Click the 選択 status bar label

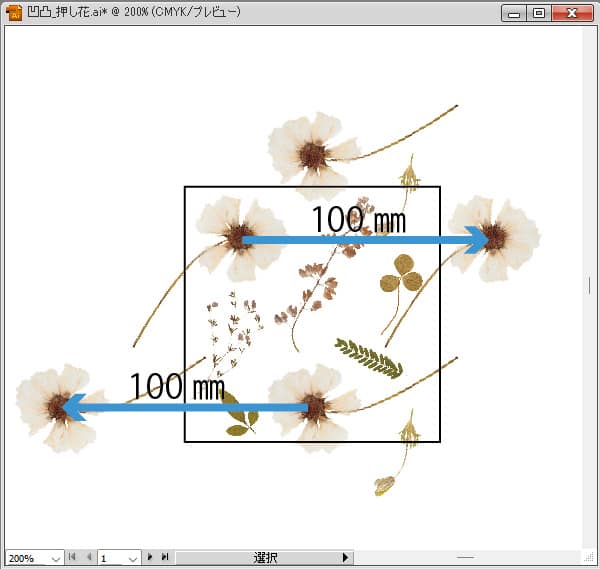pyautogui.click(x=265, y=557)
